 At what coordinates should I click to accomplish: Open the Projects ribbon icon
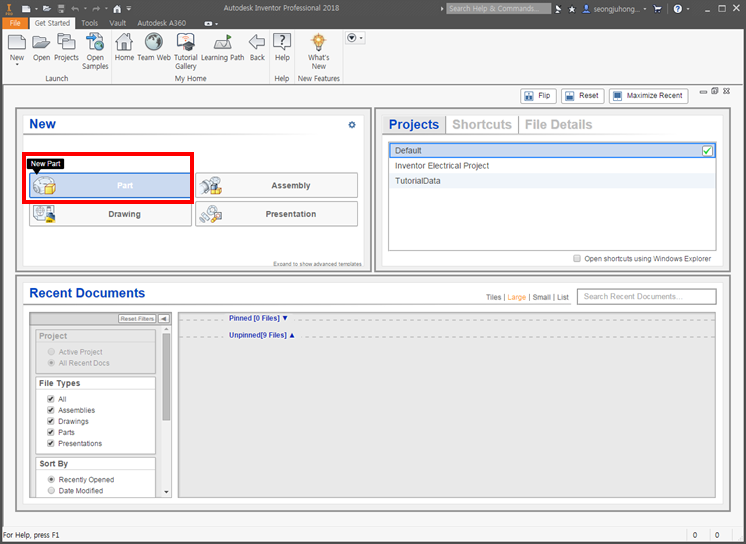(66, 43)
